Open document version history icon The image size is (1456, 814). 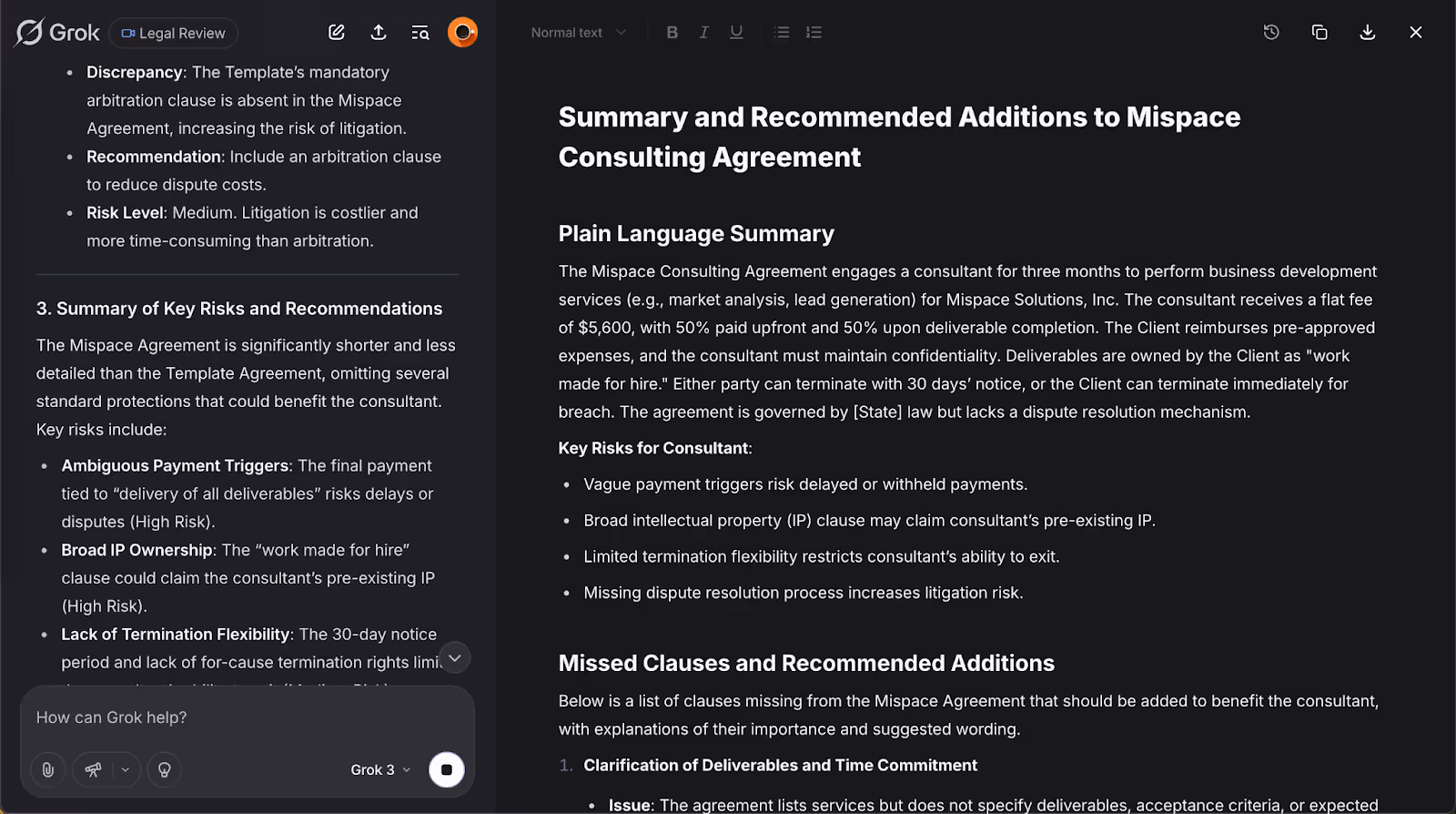click(1271, 33)
